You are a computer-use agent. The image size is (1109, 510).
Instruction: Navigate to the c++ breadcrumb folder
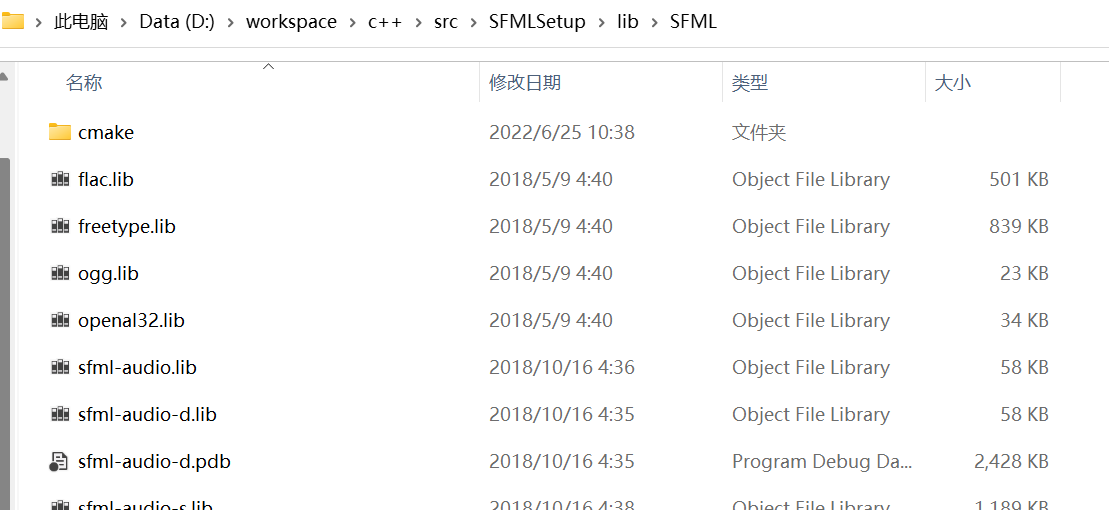coord(385,22)
